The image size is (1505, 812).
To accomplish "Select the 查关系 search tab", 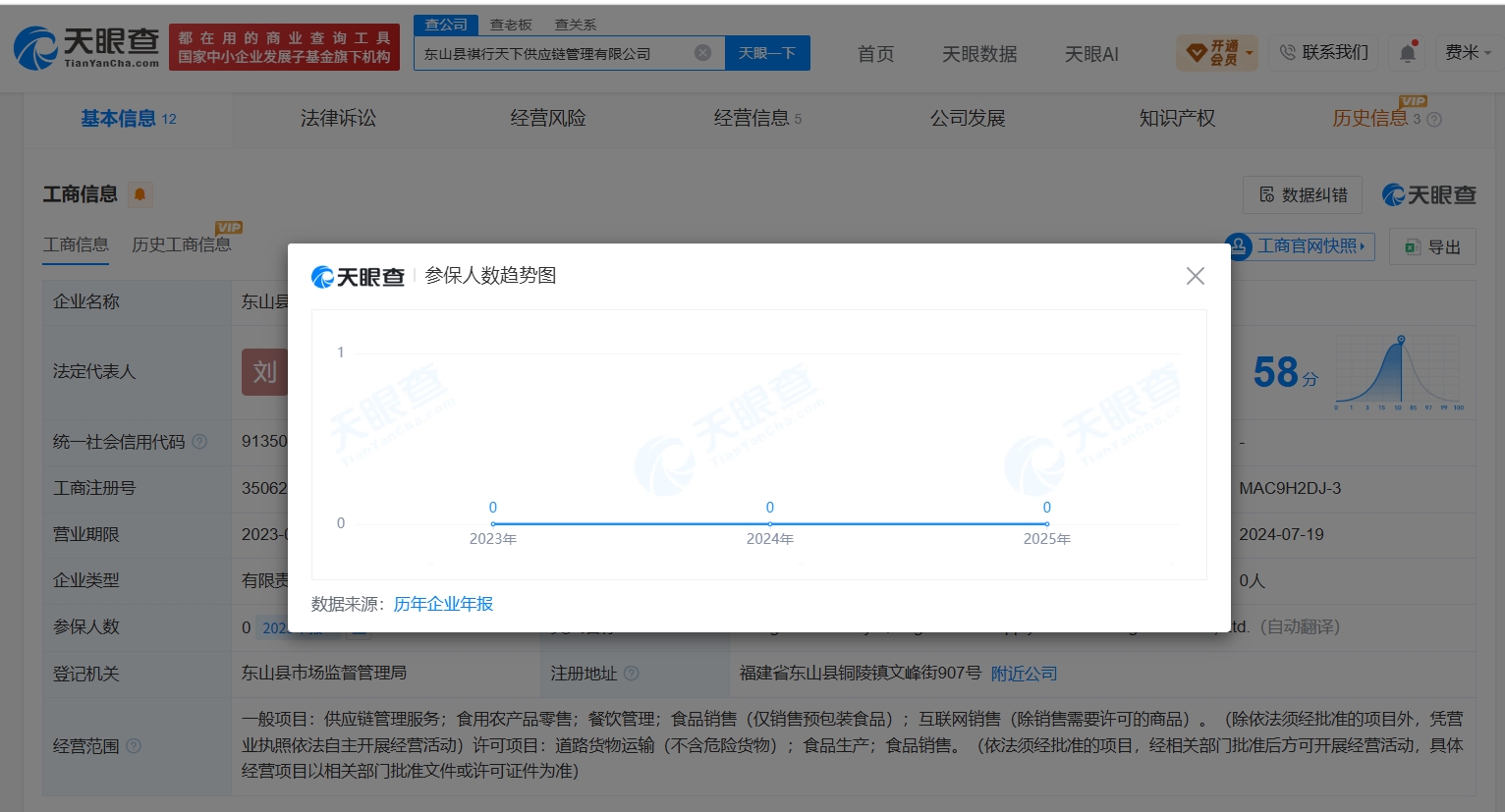I will tap(576, 25).
